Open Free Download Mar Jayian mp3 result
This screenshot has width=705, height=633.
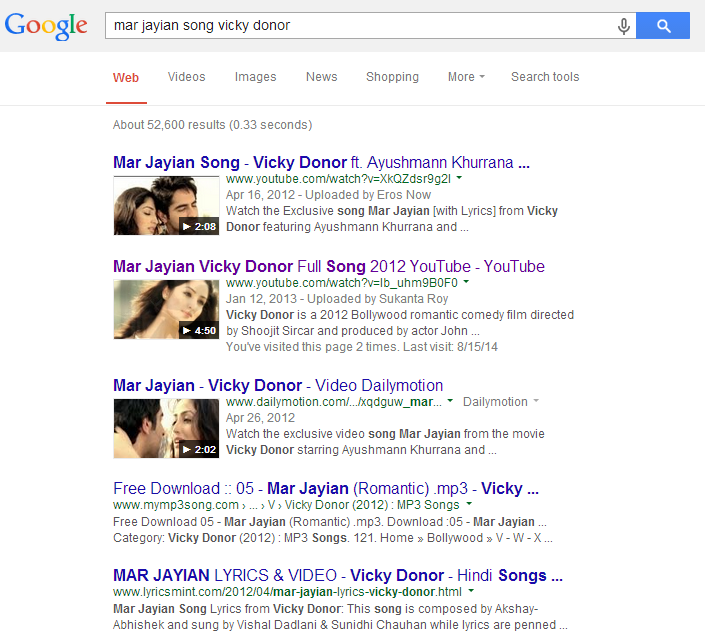coord(326,488)
